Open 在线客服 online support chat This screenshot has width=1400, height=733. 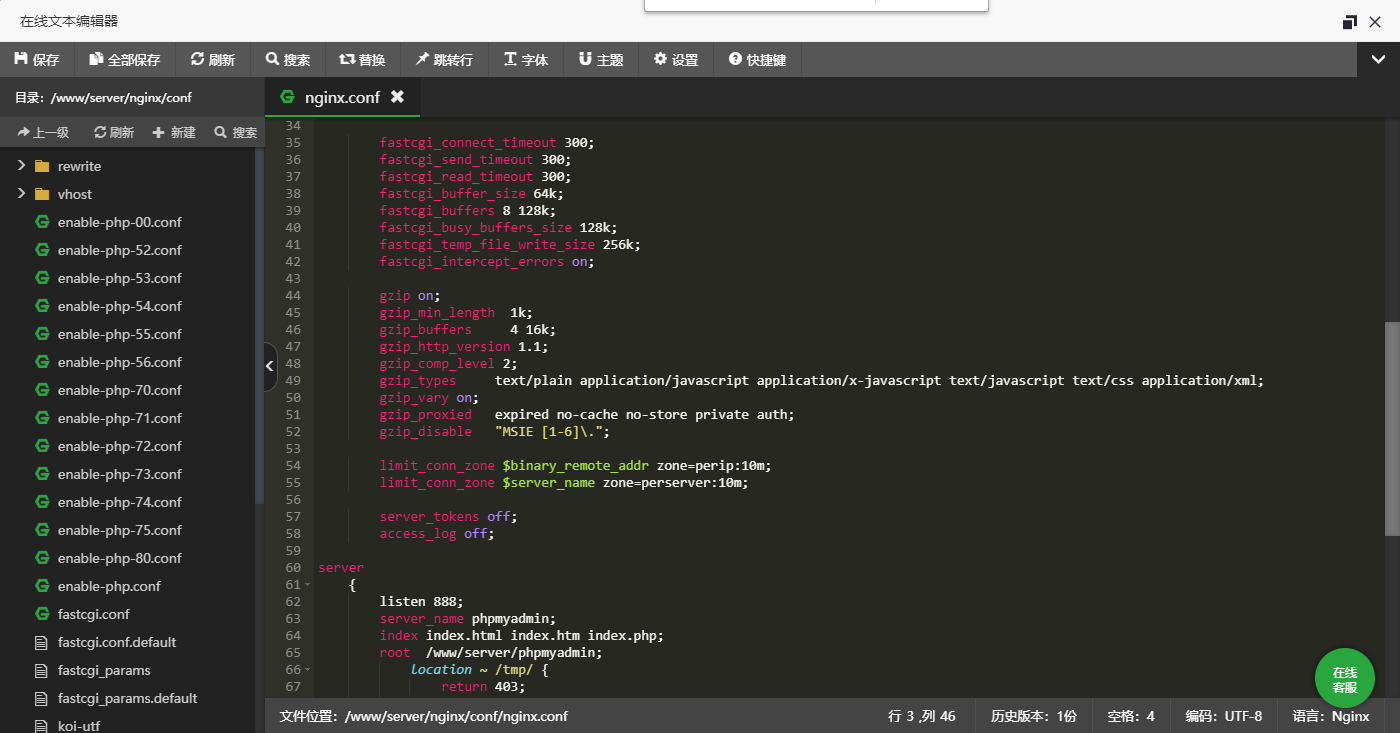pyautogui.click(x=1344, y=679)
